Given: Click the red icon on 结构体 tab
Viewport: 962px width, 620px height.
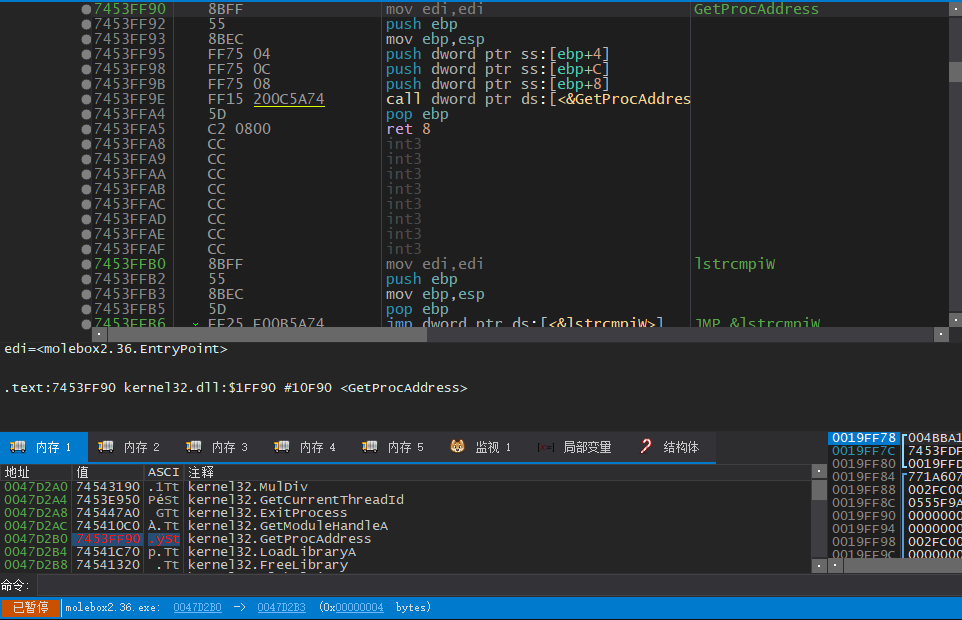Looking at the screenshot, I should pos(646,447).
